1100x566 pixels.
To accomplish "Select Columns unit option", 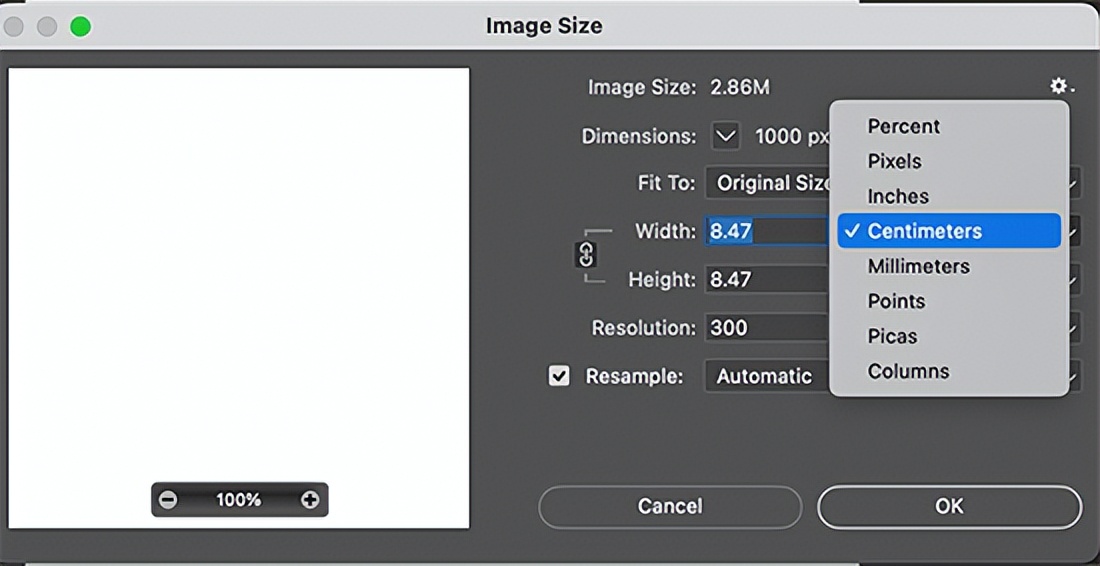I will 908,371.
